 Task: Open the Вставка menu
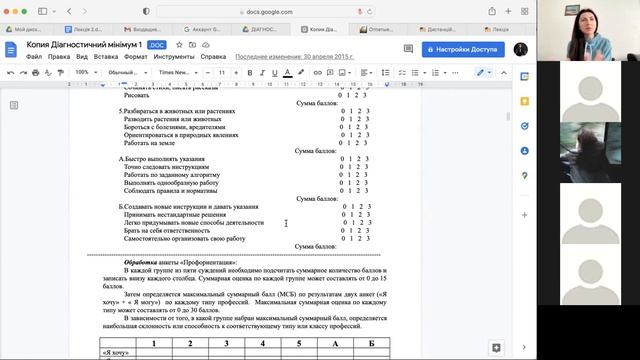pos(106,57)
